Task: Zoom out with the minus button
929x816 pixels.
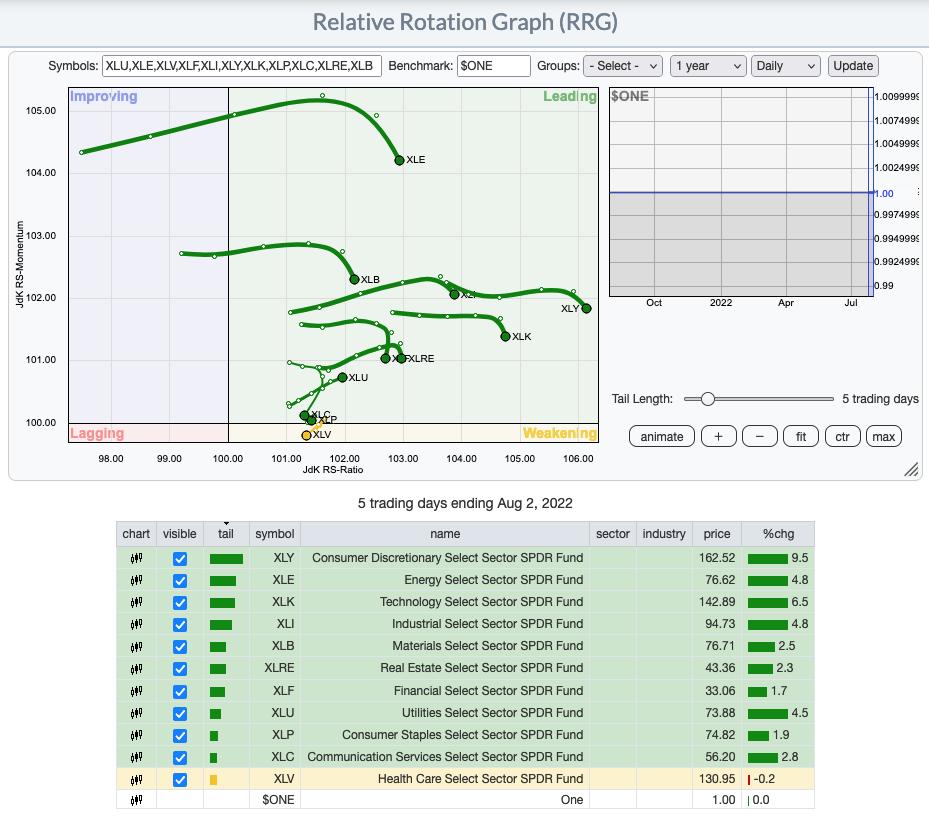Action: 760,437
